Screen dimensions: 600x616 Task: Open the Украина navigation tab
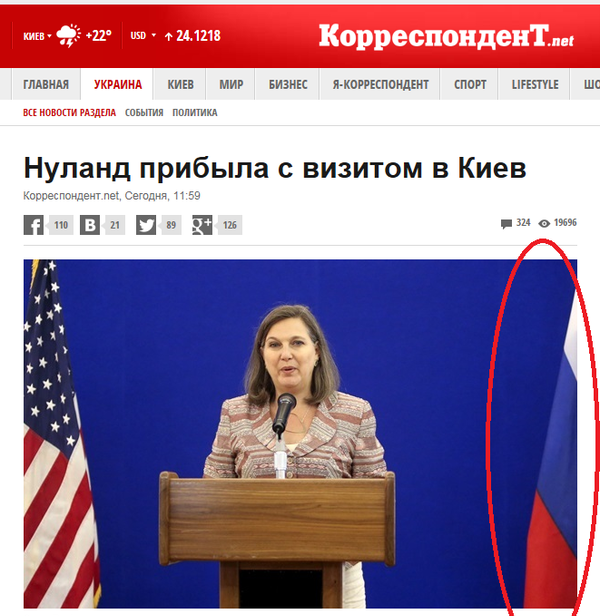click(x=118, y=84)
